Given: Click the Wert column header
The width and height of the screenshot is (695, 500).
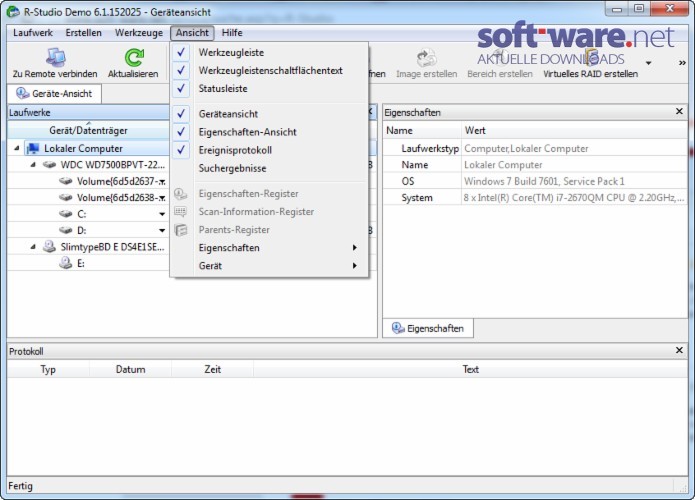Looking at the screenshot, I should [x=574, y=130].
